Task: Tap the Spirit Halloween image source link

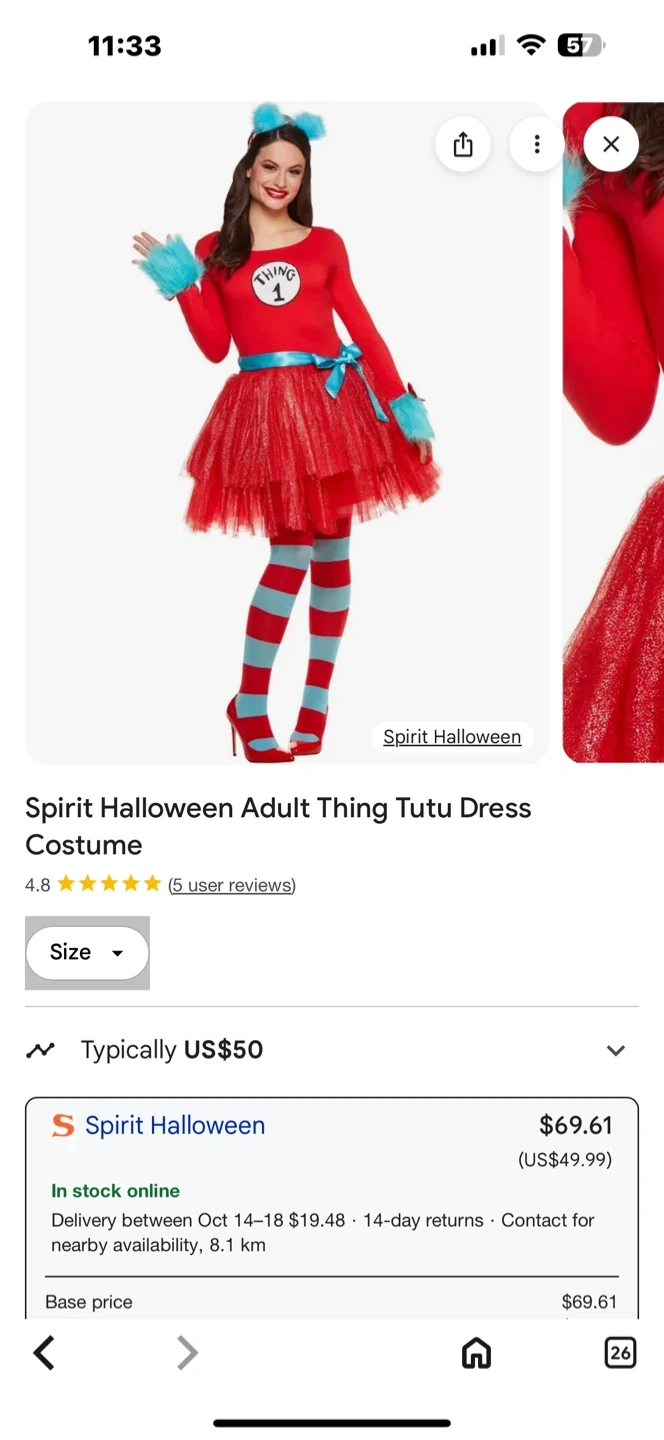Action: [452, 737]
